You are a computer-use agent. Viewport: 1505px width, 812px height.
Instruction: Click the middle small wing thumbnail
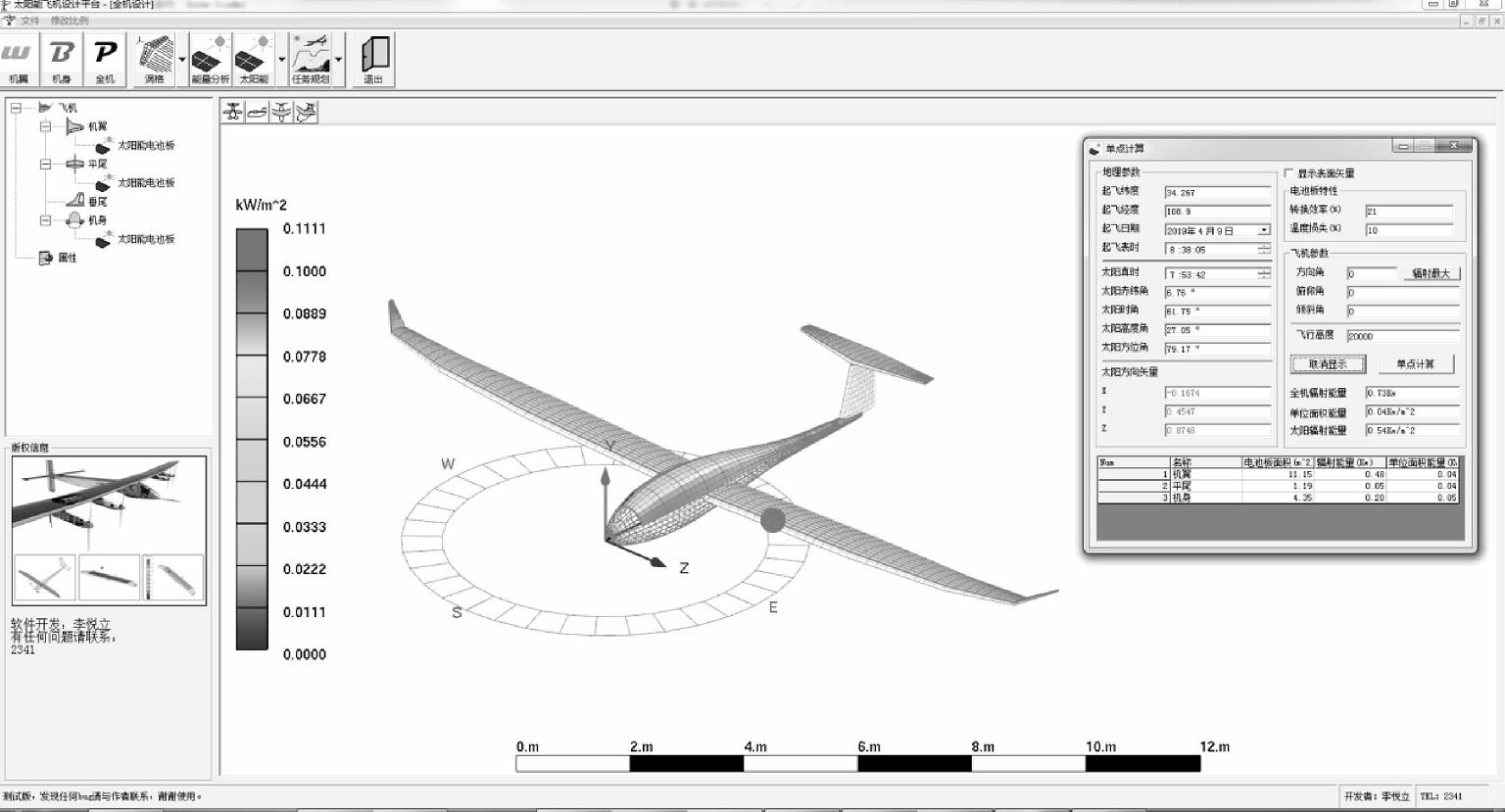(x=109, y=577)
